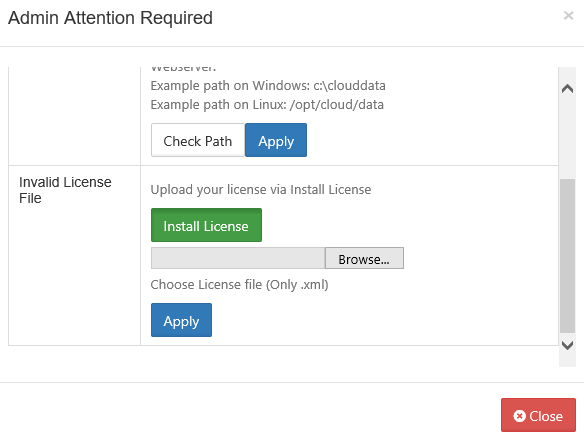The width and height of the screenshot is (584, 437).
Task: Click the green Install License button
Action: point(206,225)
